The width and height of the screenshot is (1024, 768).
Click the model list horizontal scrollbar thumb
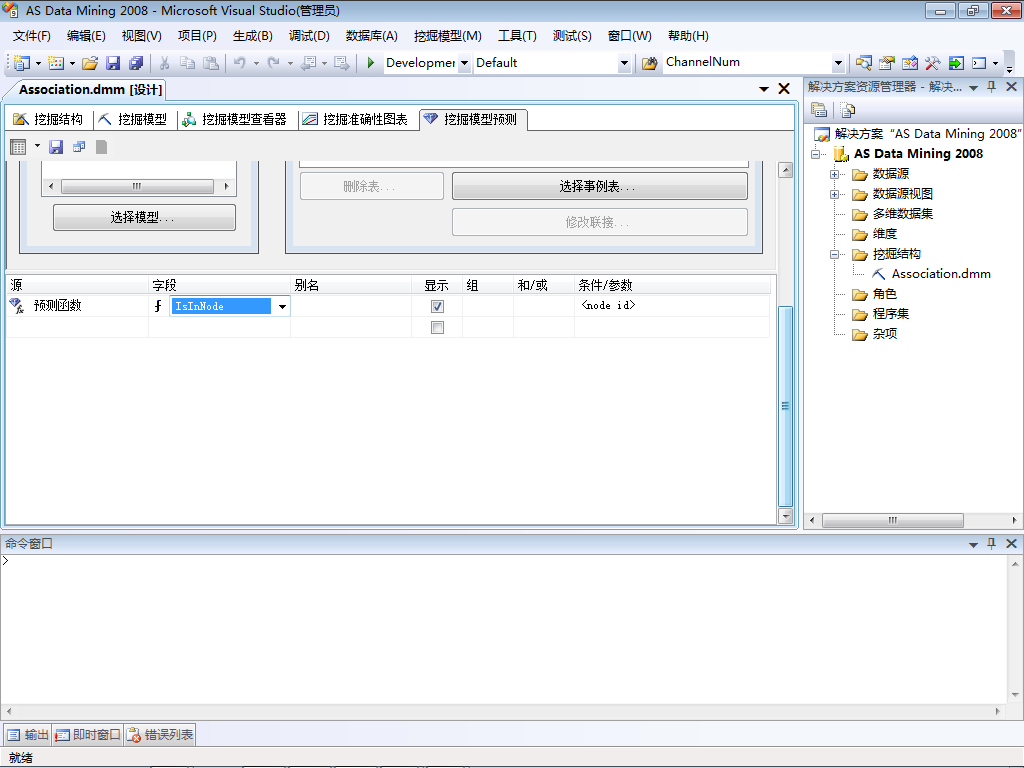coord(137,186)
